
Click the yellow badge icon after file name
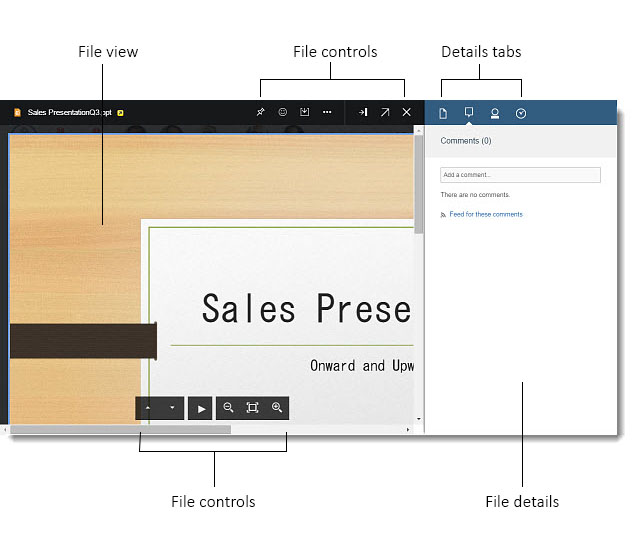[120, 113]
